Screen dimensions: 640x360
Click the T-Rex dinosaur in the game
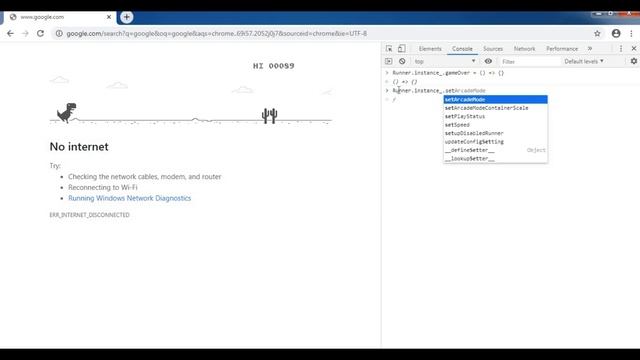[x=66, y=113]
